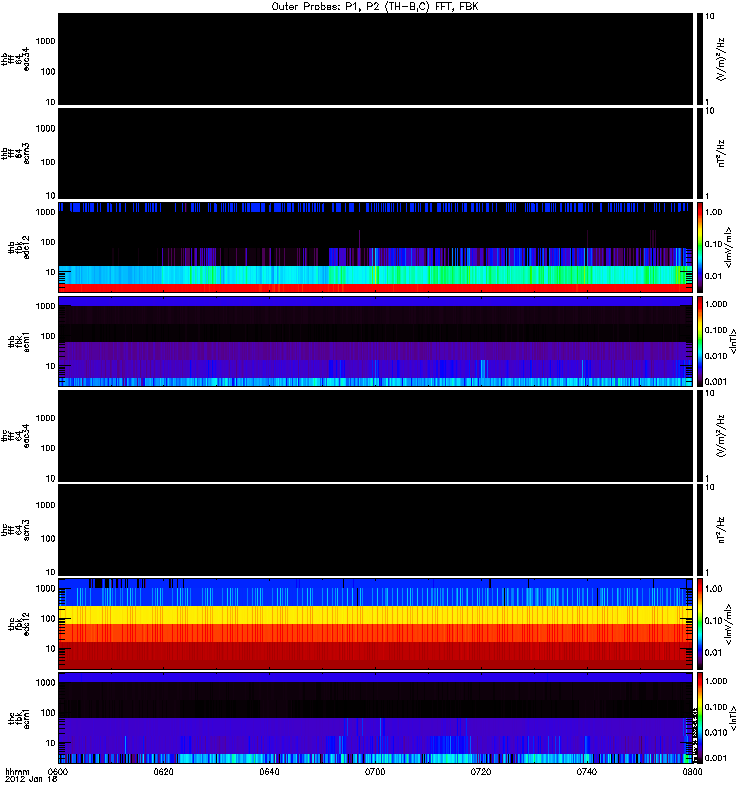The width and height of the screenshot is (750, 800).
Task: Click the 0.001 color scale value of thc scm1
Action: (x=716, y=758)
